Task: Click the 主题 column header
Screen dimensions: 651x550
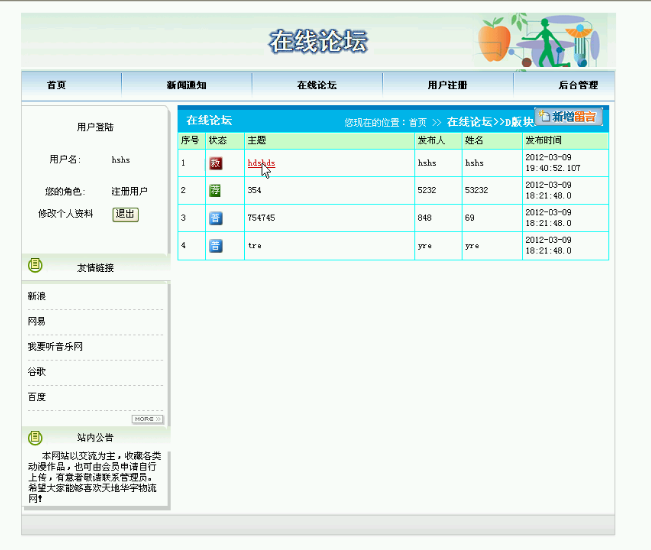Action: point(257,140)
